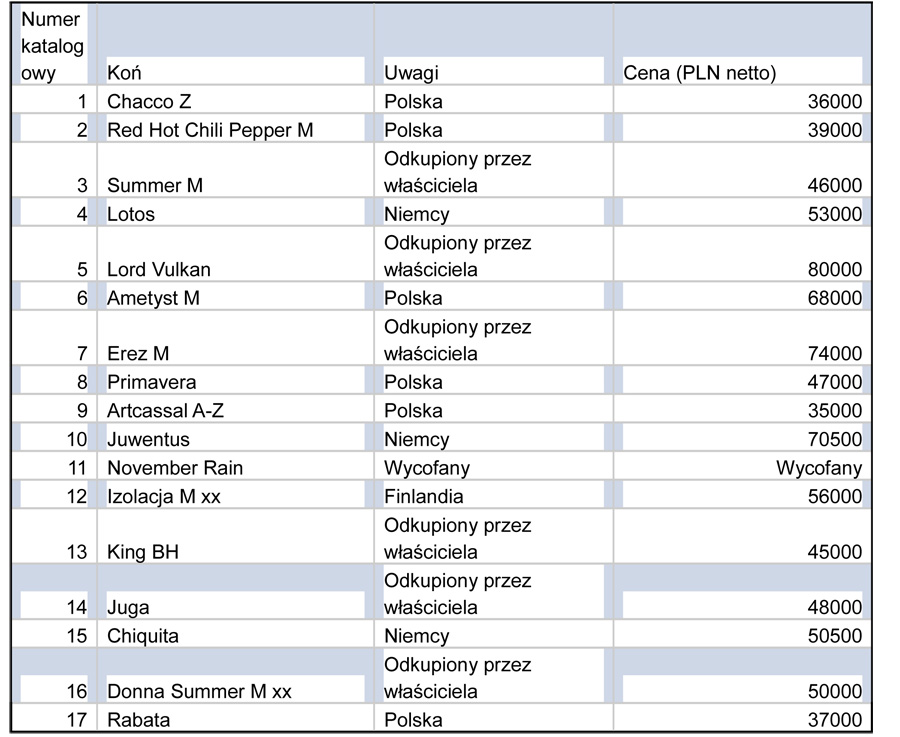Image resolution: width=900 pixels, height=737 pixels.
Task: Select the 'Rabata' horse cell
Action: 139,720
